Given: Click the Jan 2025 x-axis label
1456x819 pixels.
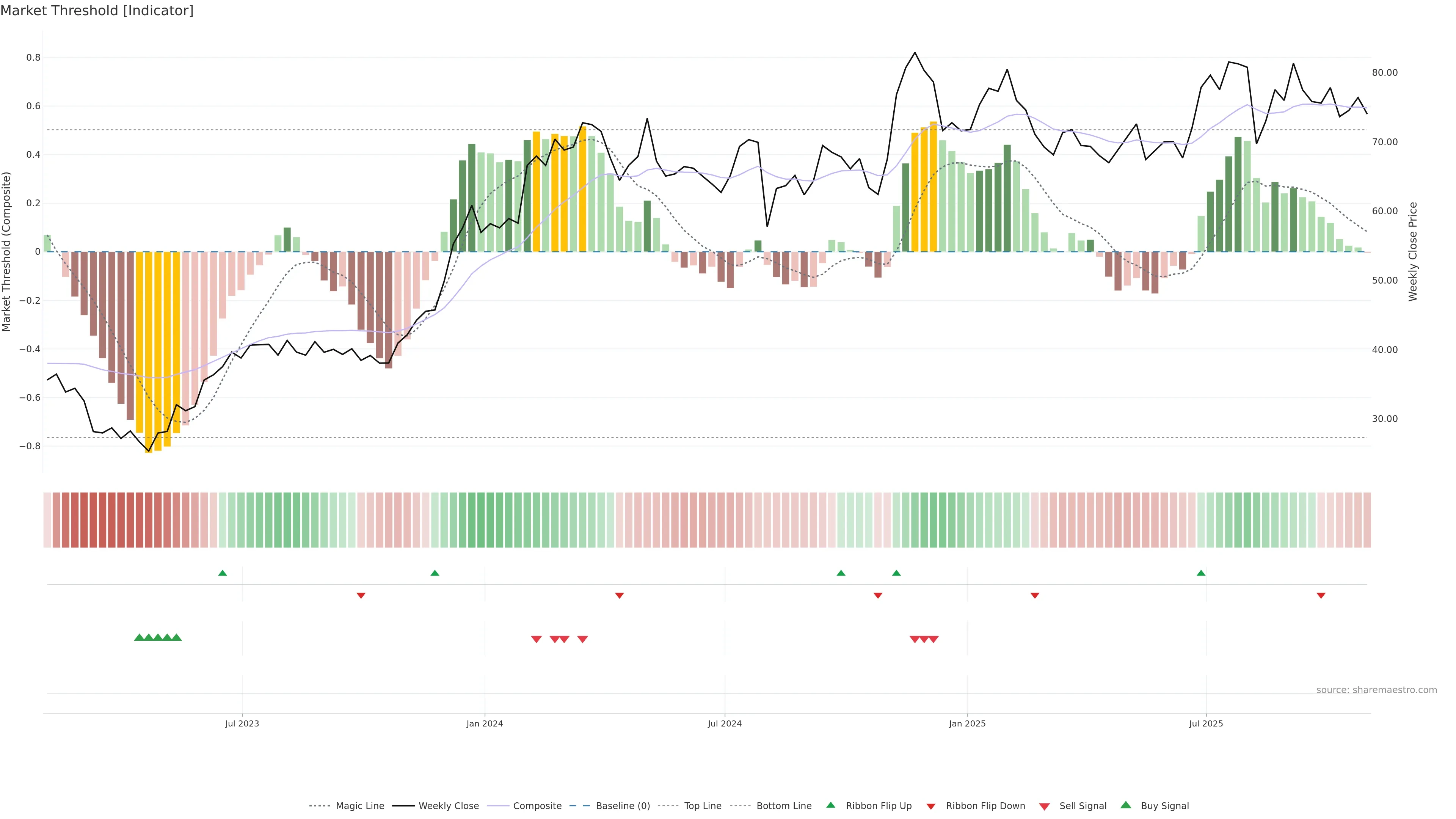Looking at the screenshot, I should (967, 723).
